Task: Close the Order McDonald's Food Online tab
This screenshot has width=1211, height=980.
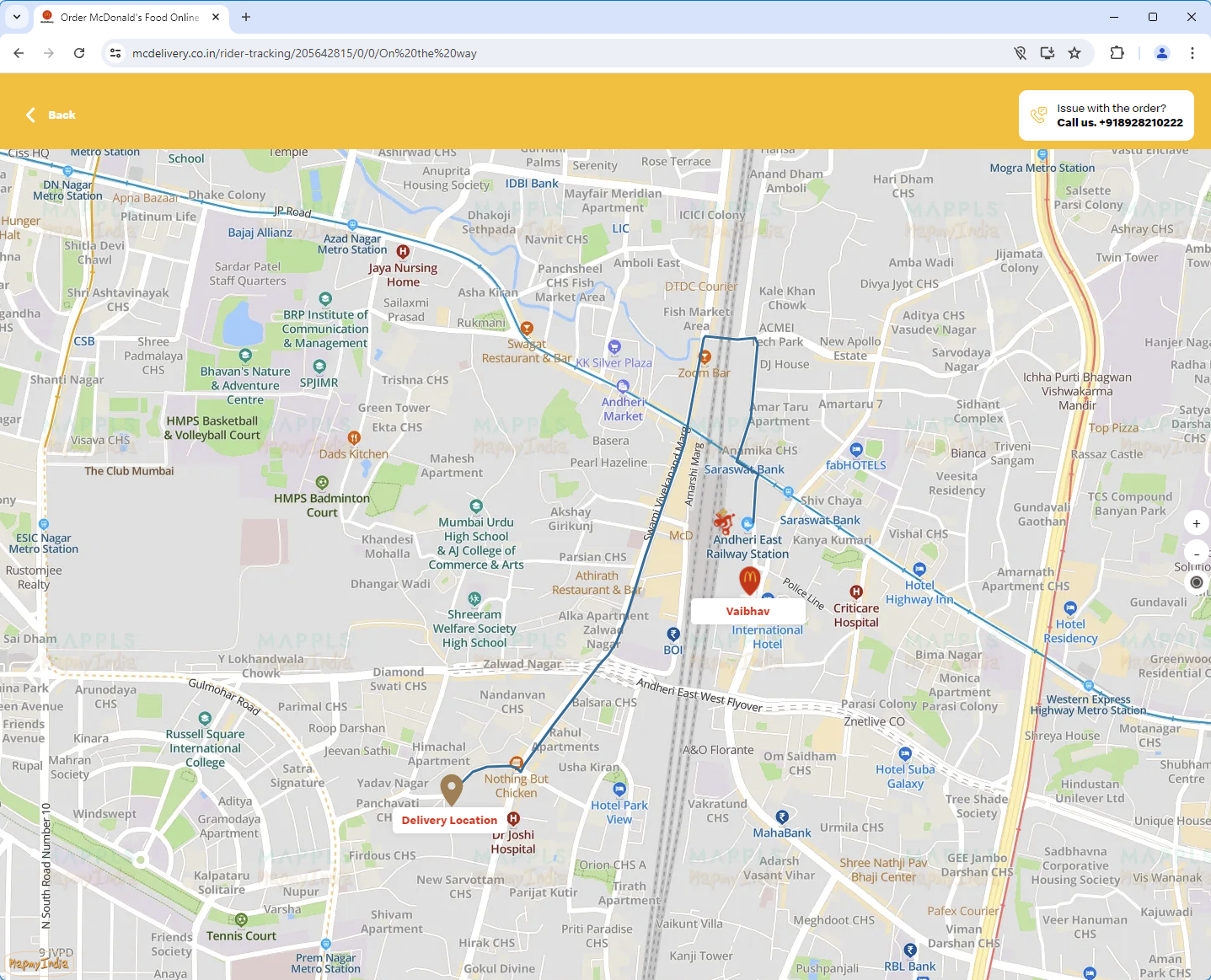Action: pyautogui.click(x=216, y=17)
